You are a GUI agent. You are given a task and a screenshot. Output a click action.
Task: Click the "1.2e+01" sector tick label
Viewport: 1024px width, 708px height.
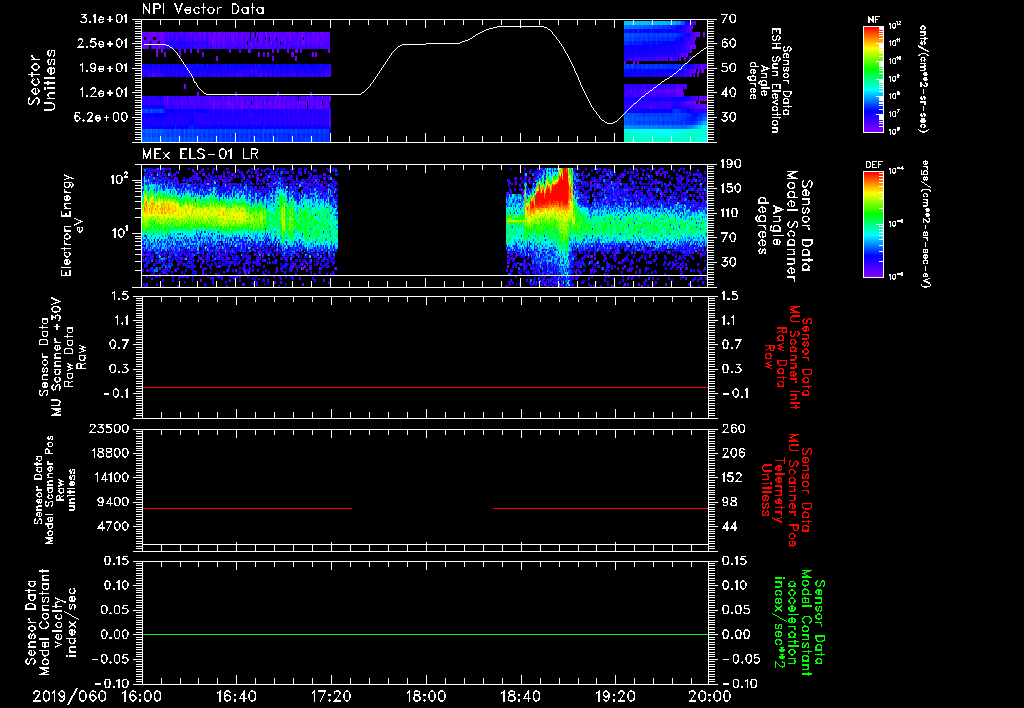click(104, 92)
